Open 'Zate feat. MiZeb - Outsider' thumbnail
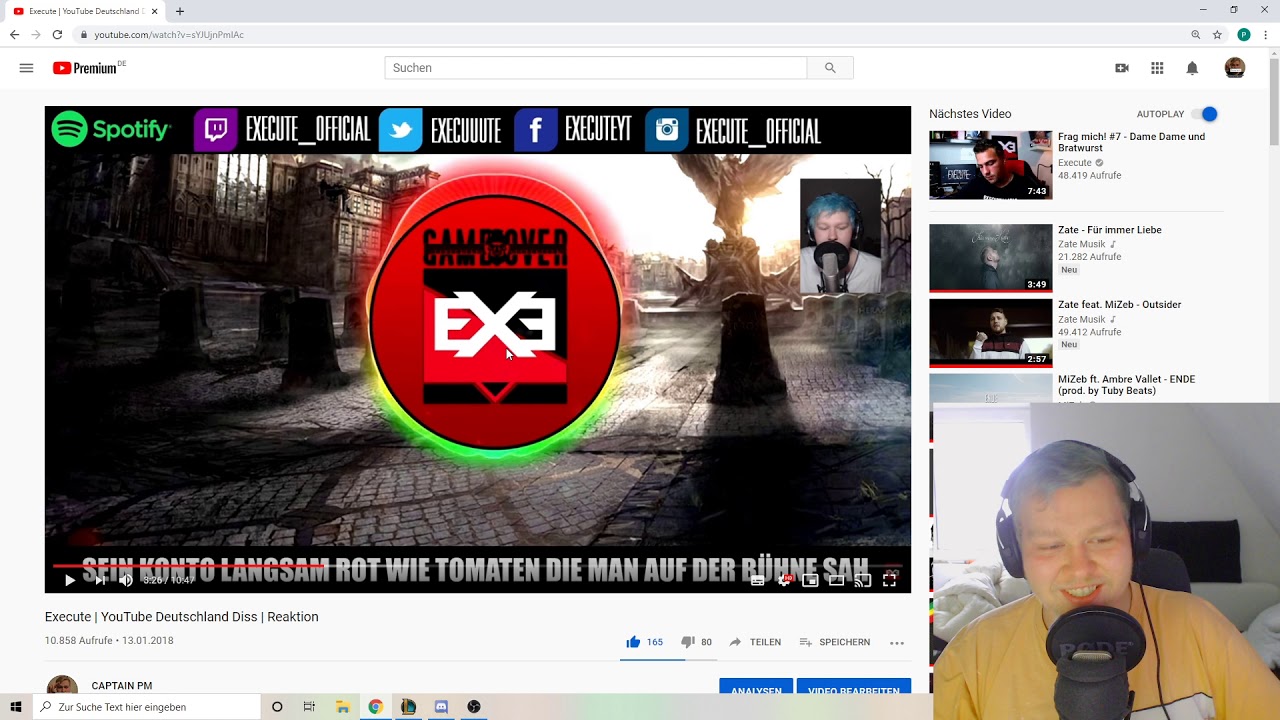The height and width of the screenshot is (720, 1280). click(990, 333)
